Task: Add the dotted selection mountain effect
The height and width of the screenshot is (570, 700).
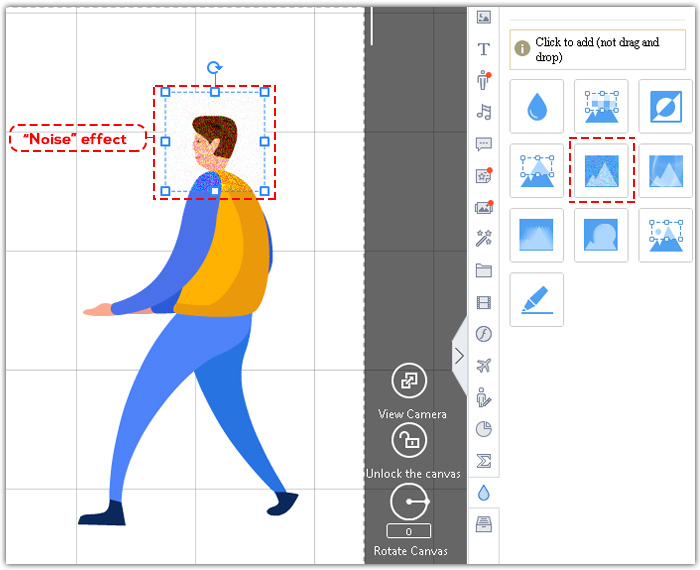Action: pyautogui.click(x=666, y=235)
